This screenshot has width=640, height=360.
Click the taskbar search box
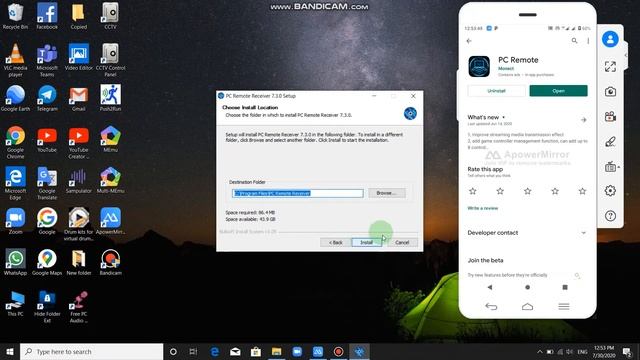point(91,351)
